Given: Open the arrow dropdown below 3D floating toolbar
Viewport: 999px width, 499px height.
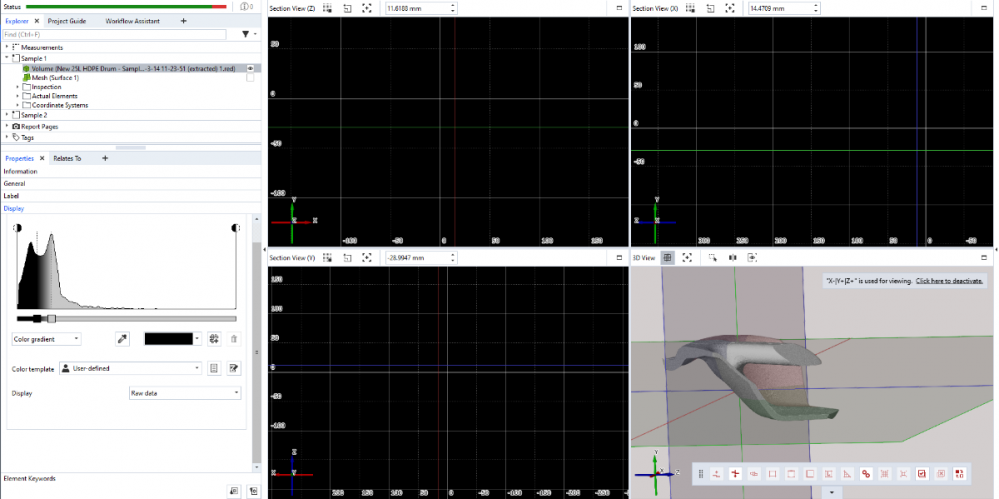Looking at the screenshot, I should click(831, 492).
